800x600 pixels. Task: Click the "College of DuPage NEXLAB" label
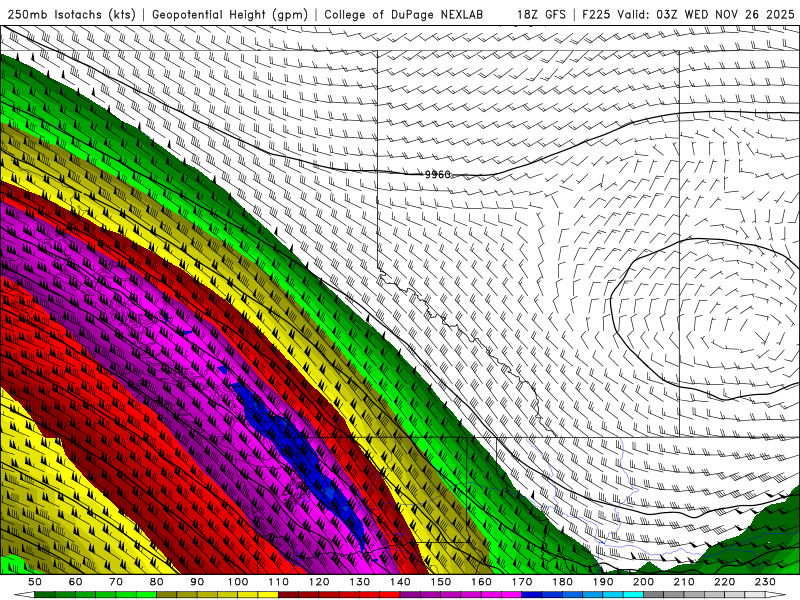tap(403, 15)
